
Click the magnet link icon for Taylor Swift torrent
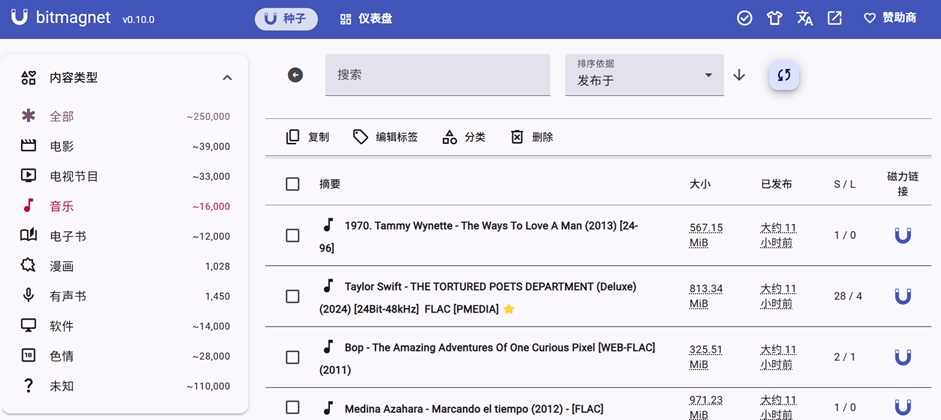click(902, 296)
